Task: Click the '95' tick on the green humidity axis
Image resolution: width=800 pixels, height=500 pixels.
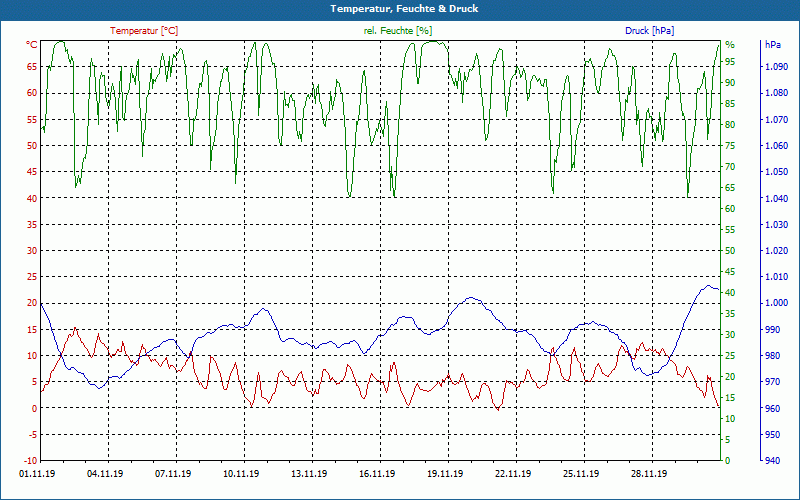Action: pyautogui.click(x=731, y=62)
